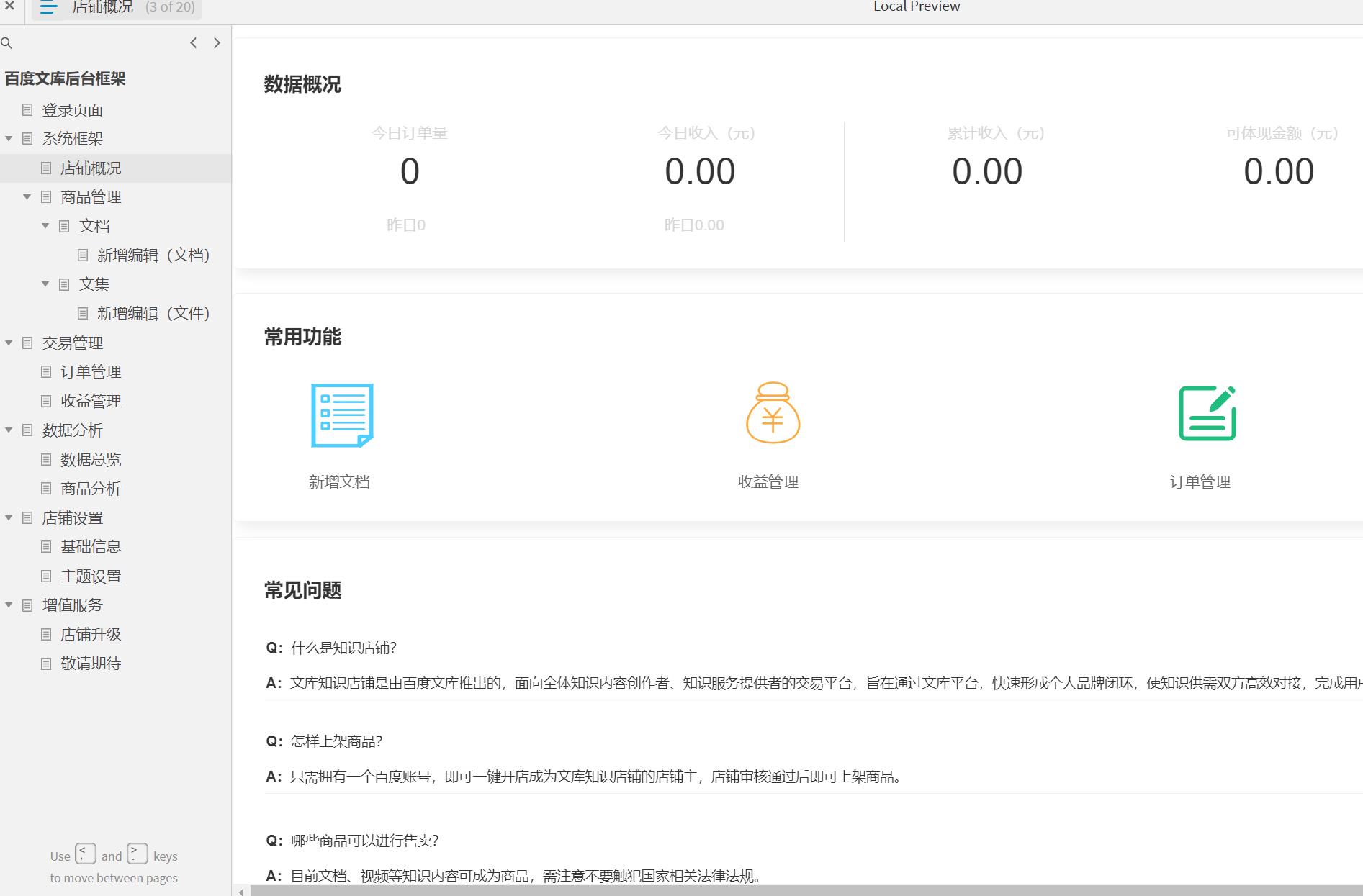1363x896 pixels.
Task: Click the 今日订单量 value 0
Action: 410,171
